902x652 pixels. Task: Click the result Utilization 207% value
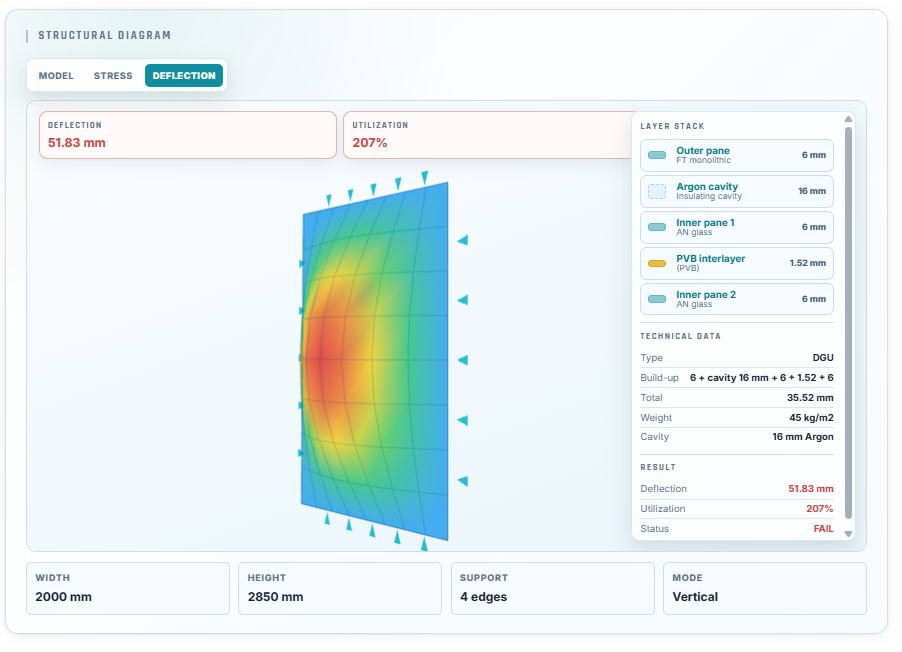pos(819,509)
